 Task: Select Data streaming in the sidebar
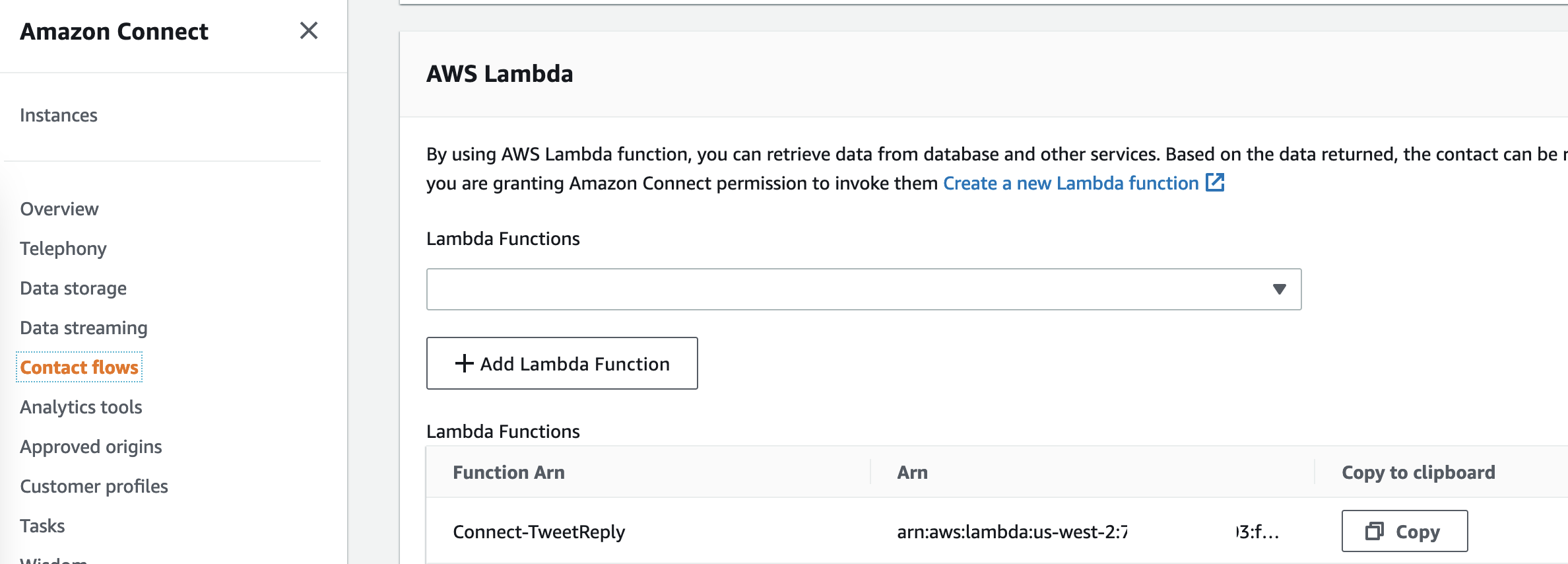click(84, 328)
